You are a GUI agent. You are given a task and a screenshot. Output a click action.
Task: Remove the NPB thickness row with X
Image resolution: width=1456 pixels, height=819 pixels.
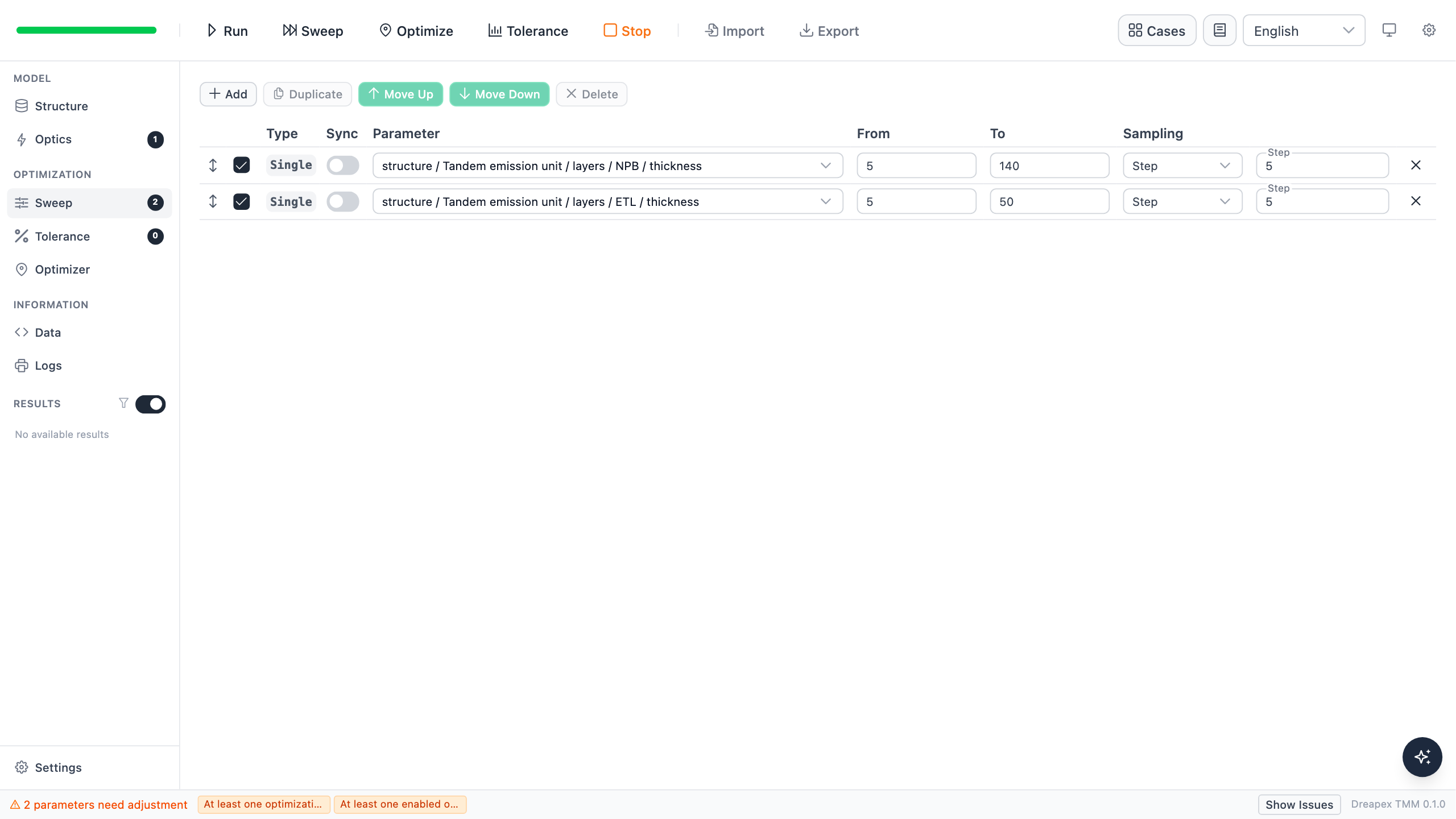1416,166
